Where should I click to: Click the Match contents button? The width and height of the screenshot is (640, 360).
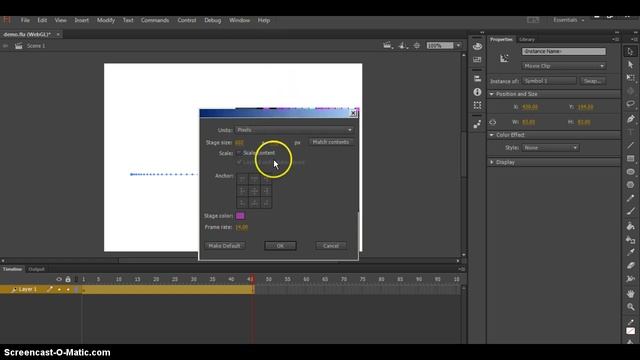coord(331,142)
